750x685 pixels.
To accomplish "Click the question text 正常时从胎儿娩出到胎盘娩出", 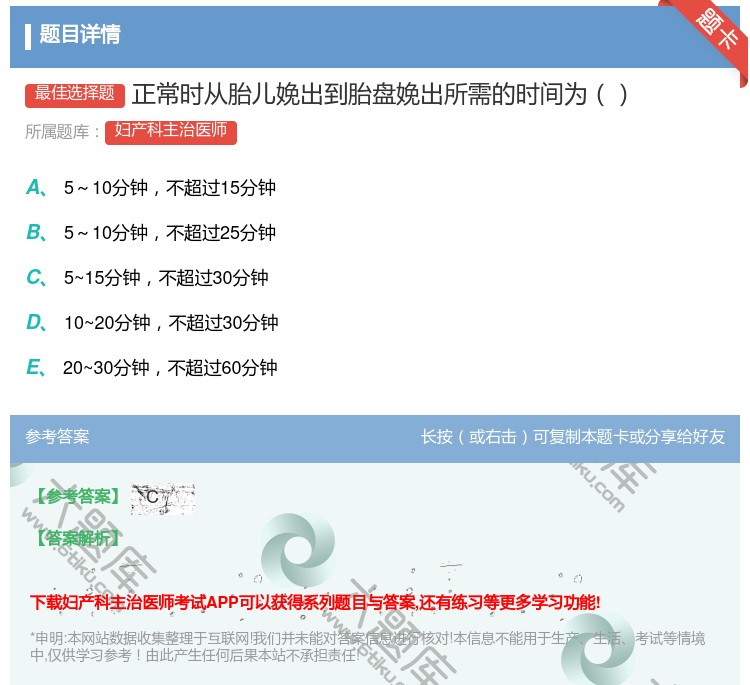I will pyautogui.click(x=379, y=94).
